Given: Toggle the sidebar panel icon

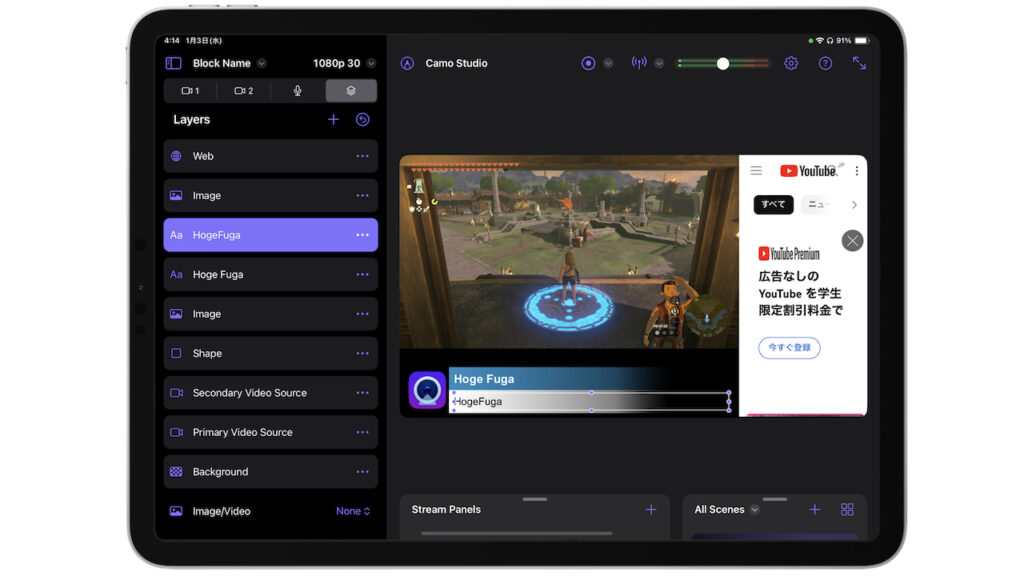Looking at the screenshot, I should [174, 63].
